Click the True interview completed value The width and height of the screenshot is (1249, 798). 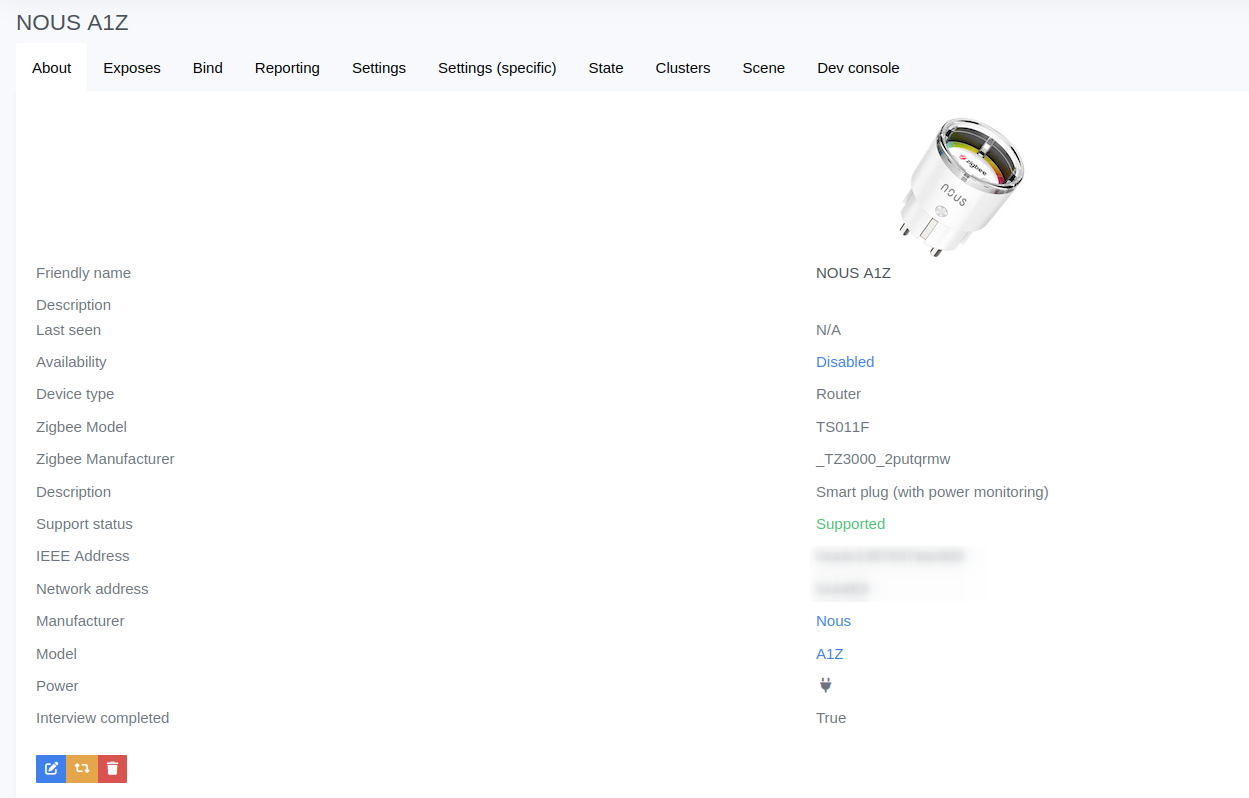tap(831, 718)
